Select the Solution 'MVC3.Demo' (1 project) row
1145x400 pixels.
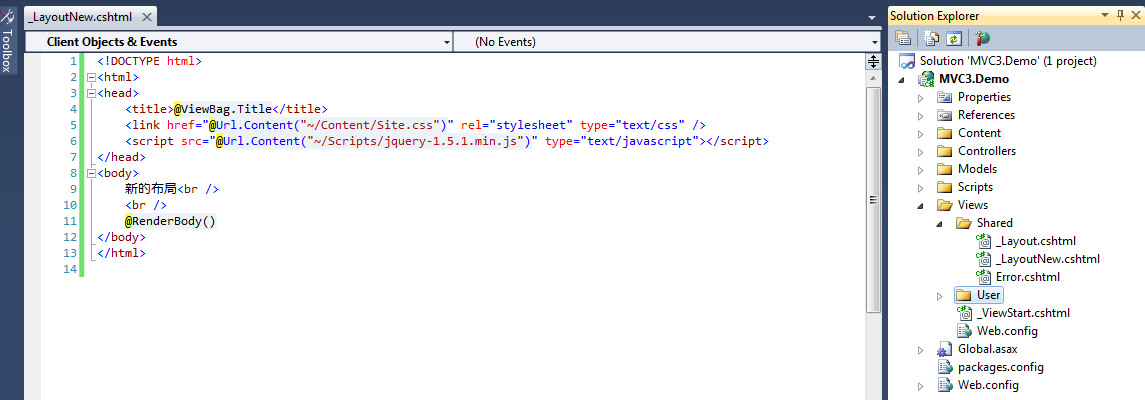(x=1008, y=61)
